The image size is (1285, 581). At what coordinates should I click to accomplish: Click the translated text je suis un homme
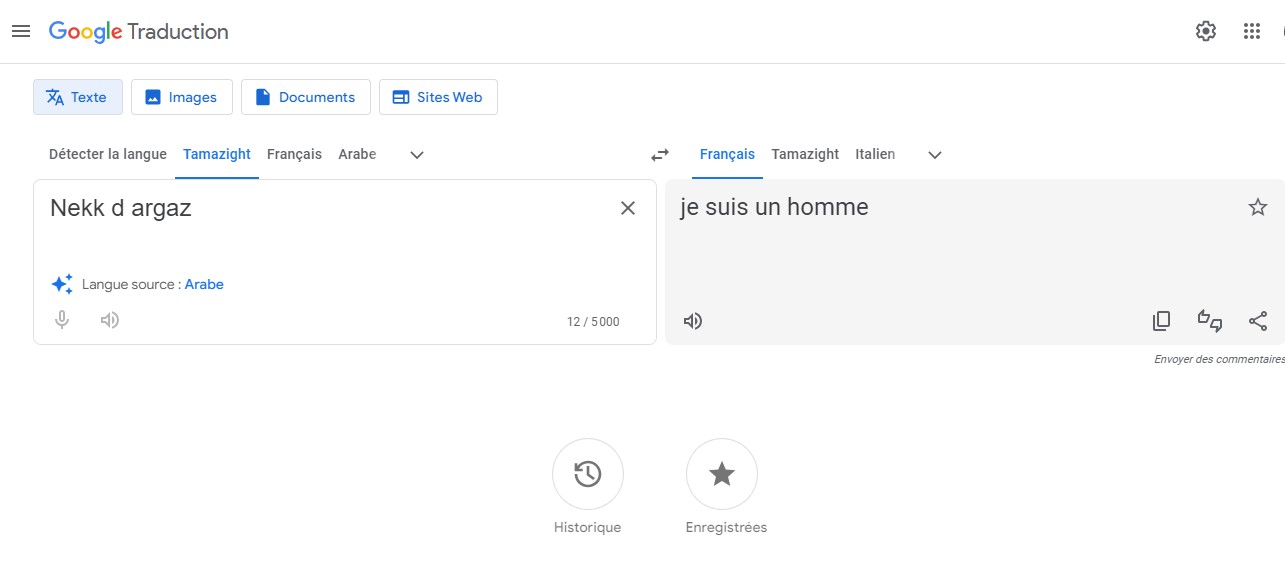coord(775,208)
